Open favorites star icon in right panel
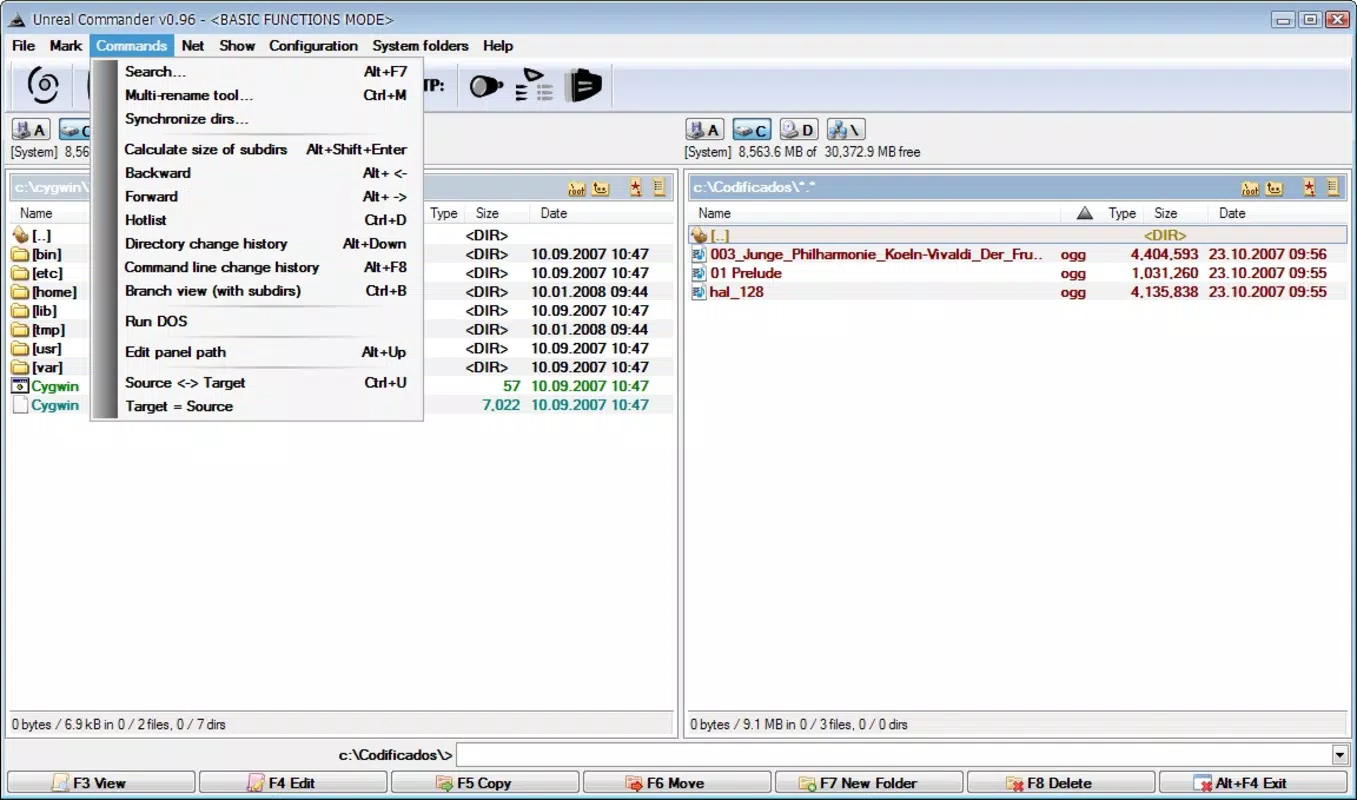Image resolution: width=1357 pixels, height=800 pixels. [x=1309, y=188]
